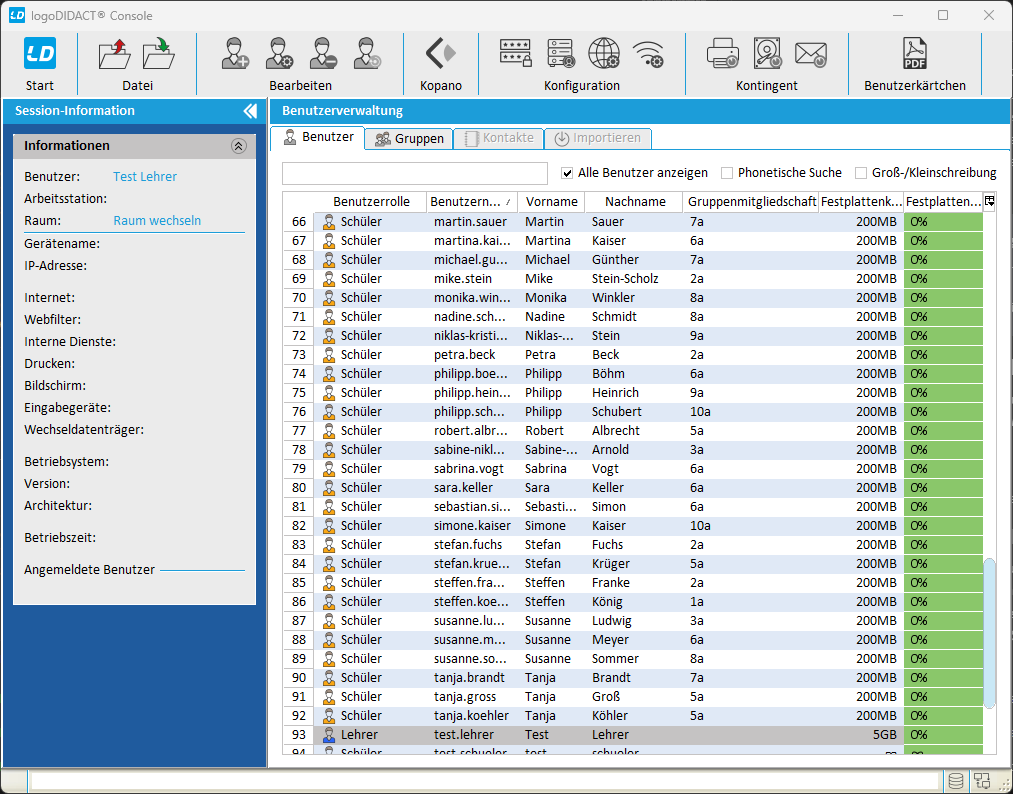This screenshot has width=1013, height=794.
Task: Select row number 70 header
Action: coord(298,298)
